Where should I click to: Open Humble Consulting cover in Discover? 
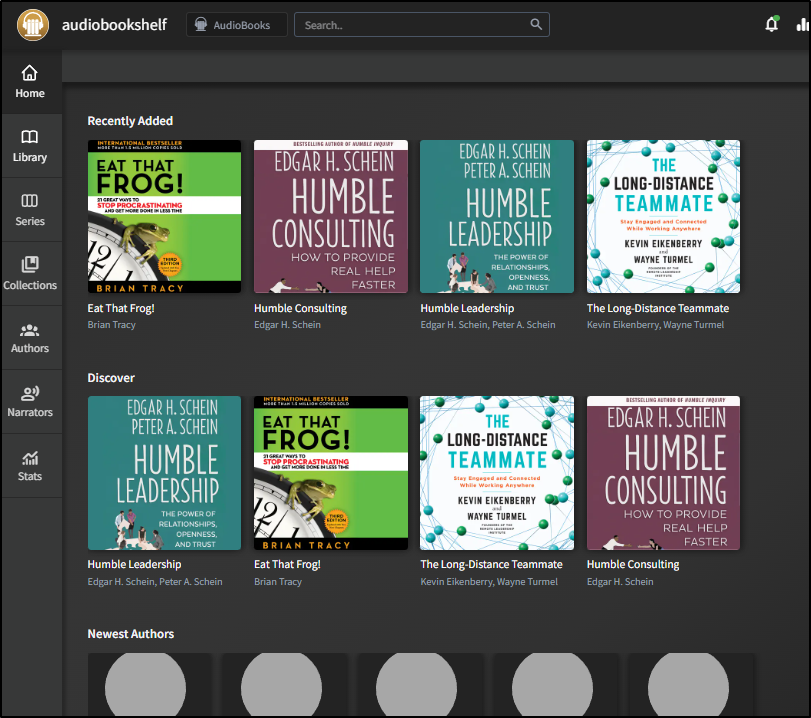pyautogui.click(x=664, y=473)
